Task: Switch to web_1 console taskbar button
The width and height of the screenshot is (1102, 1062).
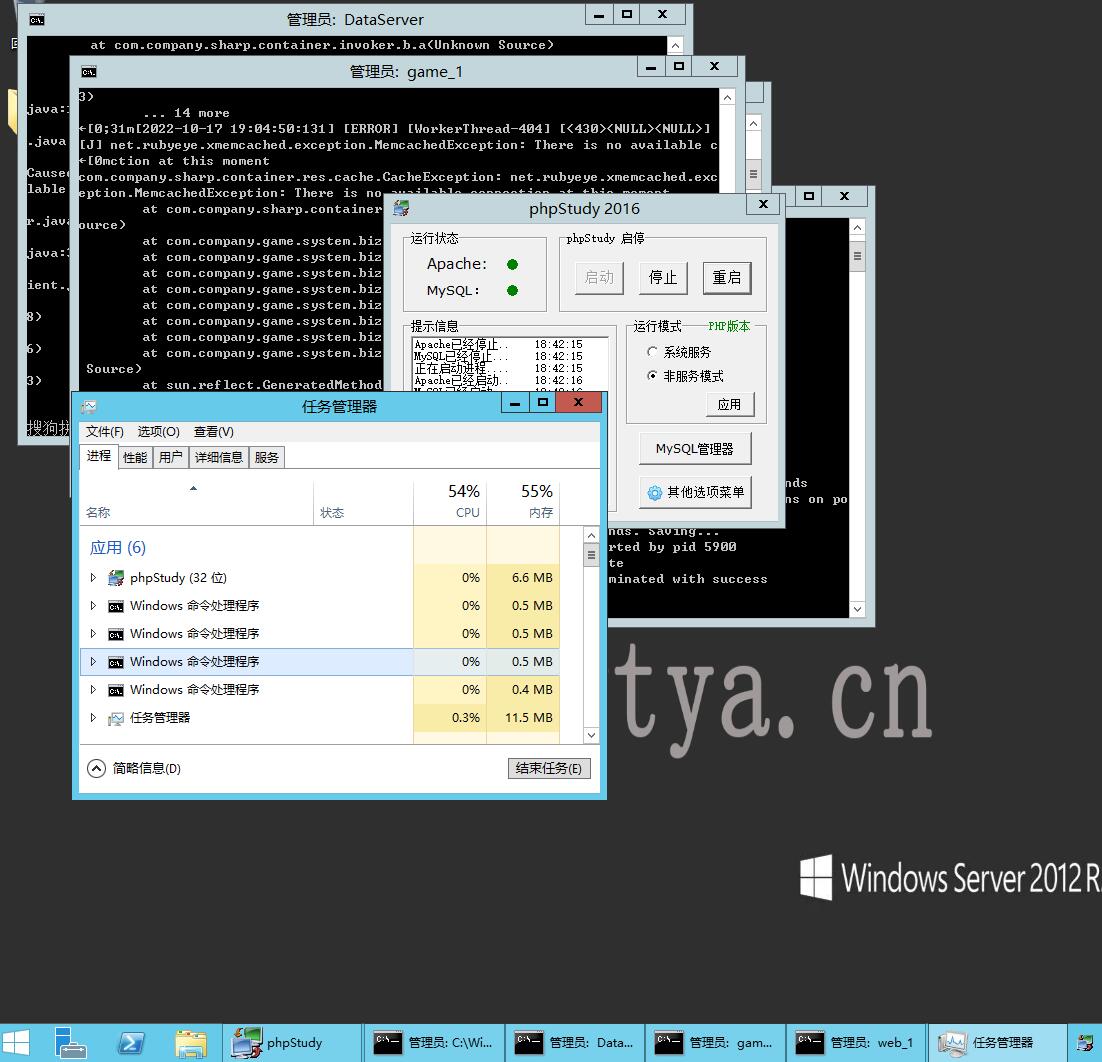Action: tap(855, 1043)
